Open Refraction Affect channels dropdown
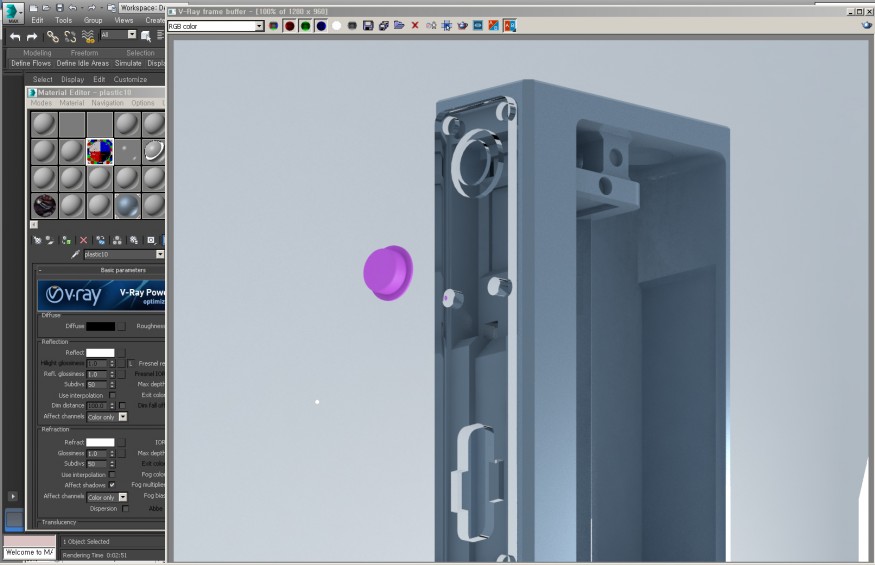The width and height of the screenshot is (875, 565). point(123,497)
